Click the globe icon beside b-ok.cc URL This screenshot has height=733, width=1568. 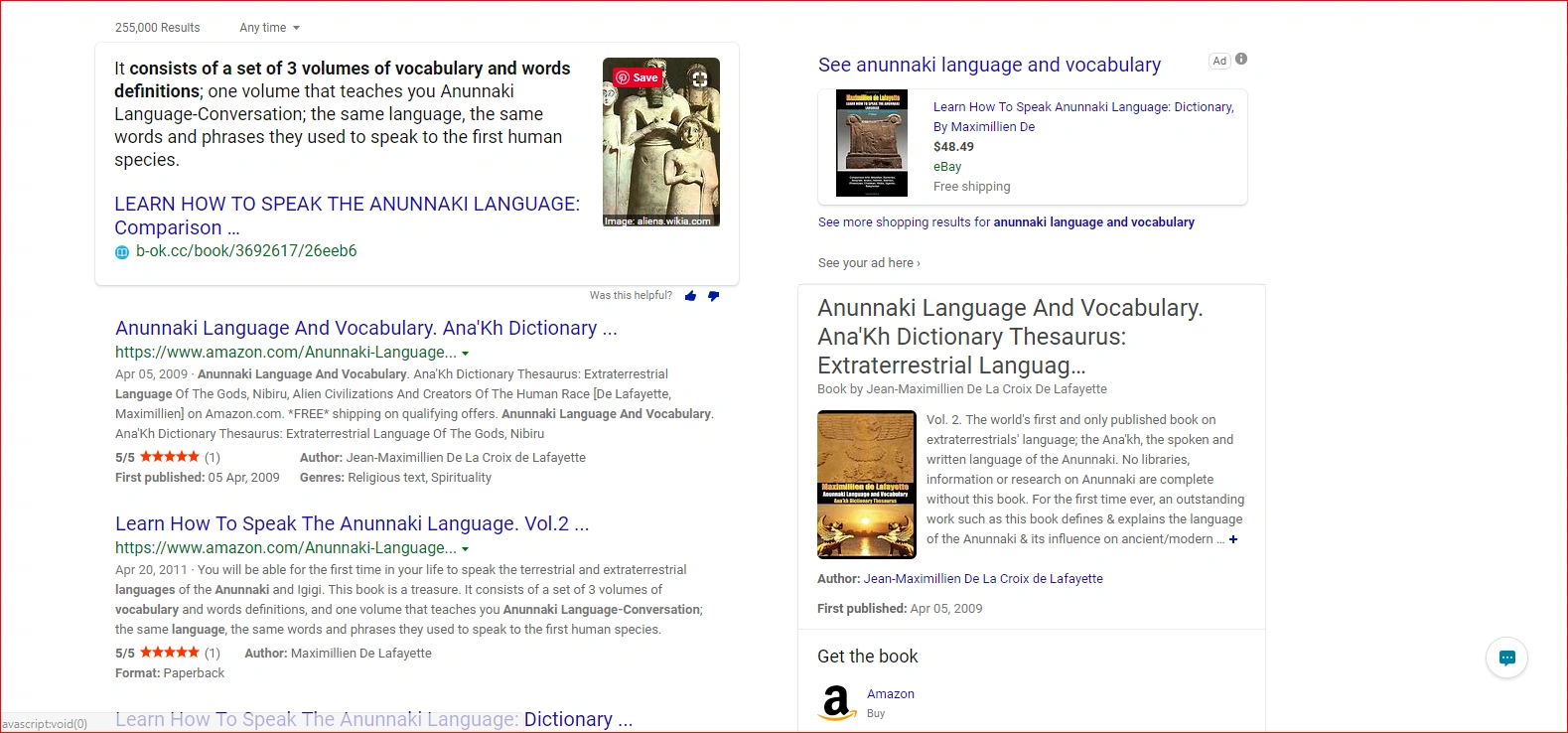[122, 252]
